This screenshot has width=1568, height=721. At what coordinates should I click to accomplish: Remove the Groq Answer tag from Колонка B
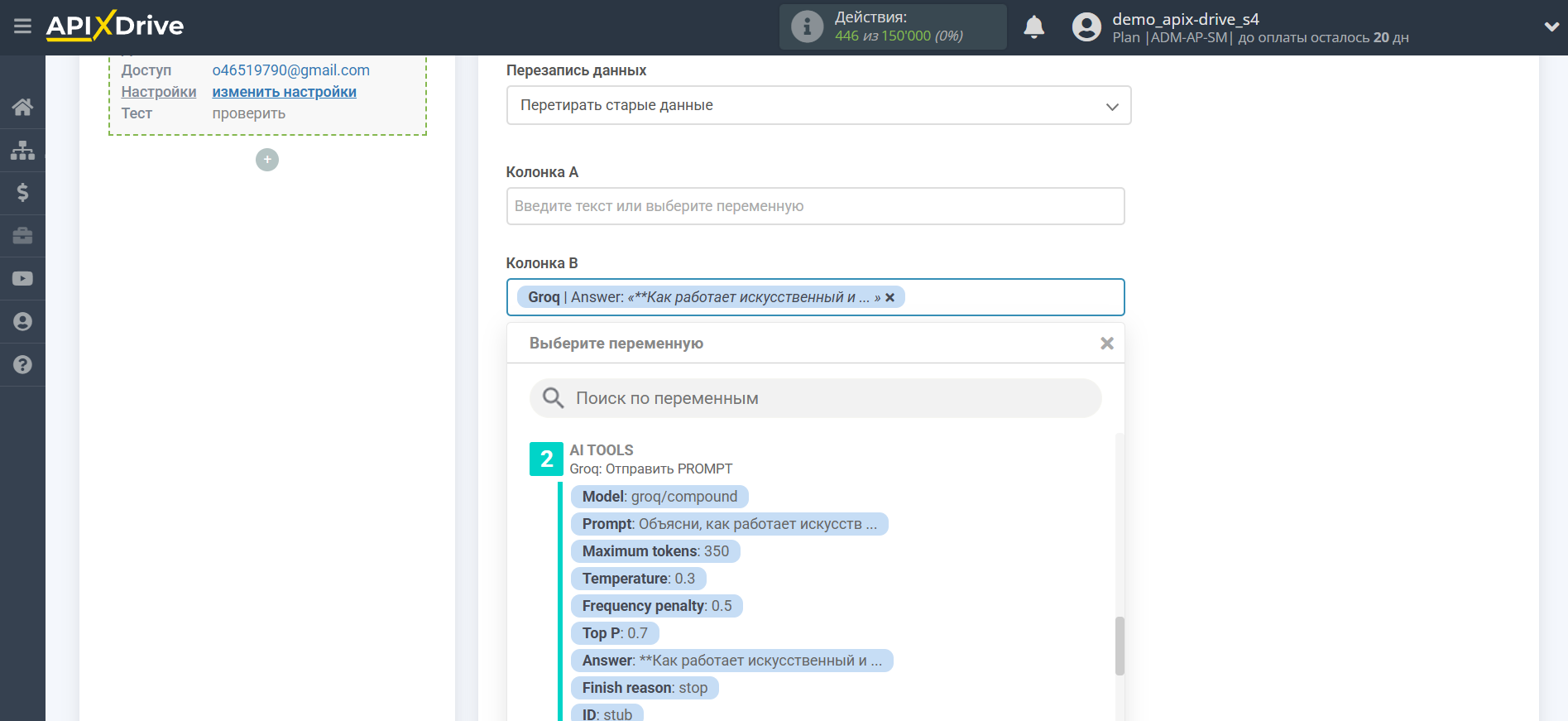[890, 298]
